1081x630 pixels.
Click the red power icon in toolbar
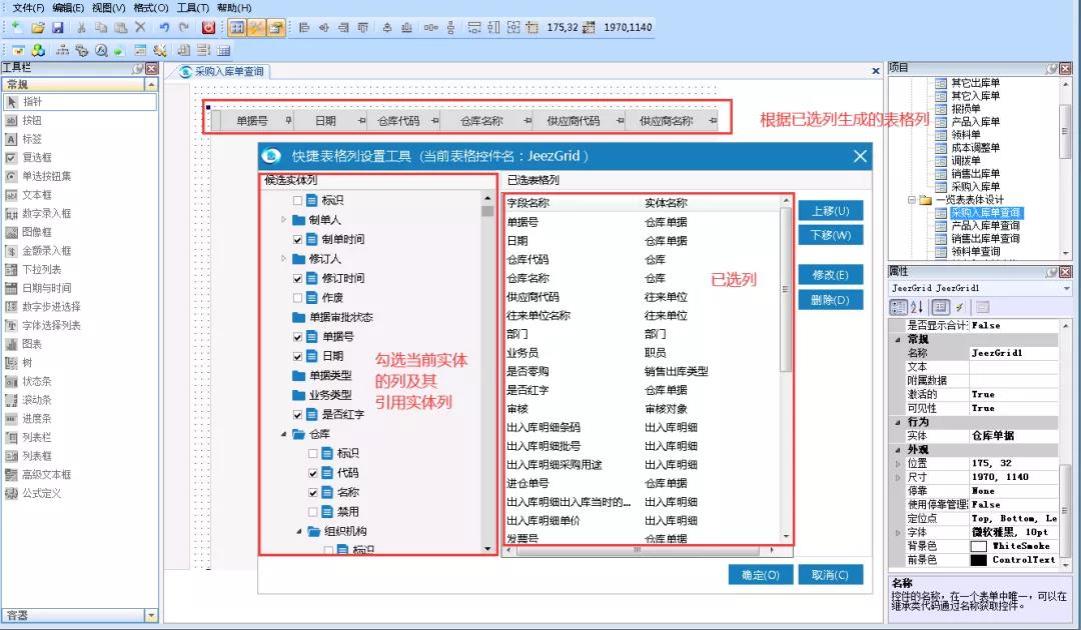(x=208, y=28)
